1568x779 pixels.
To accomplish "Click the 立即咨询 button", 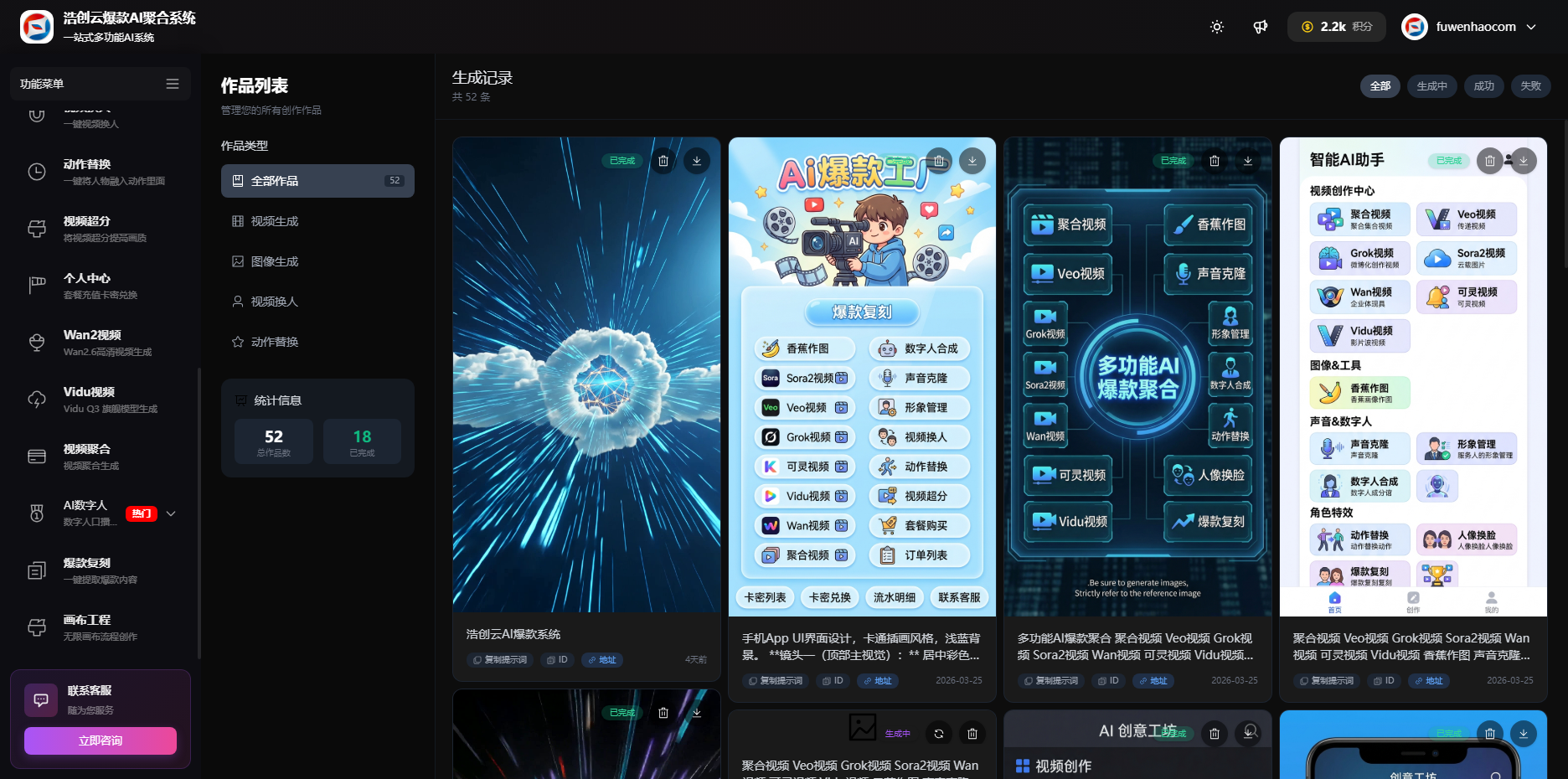I will click(x=101, y=740).
